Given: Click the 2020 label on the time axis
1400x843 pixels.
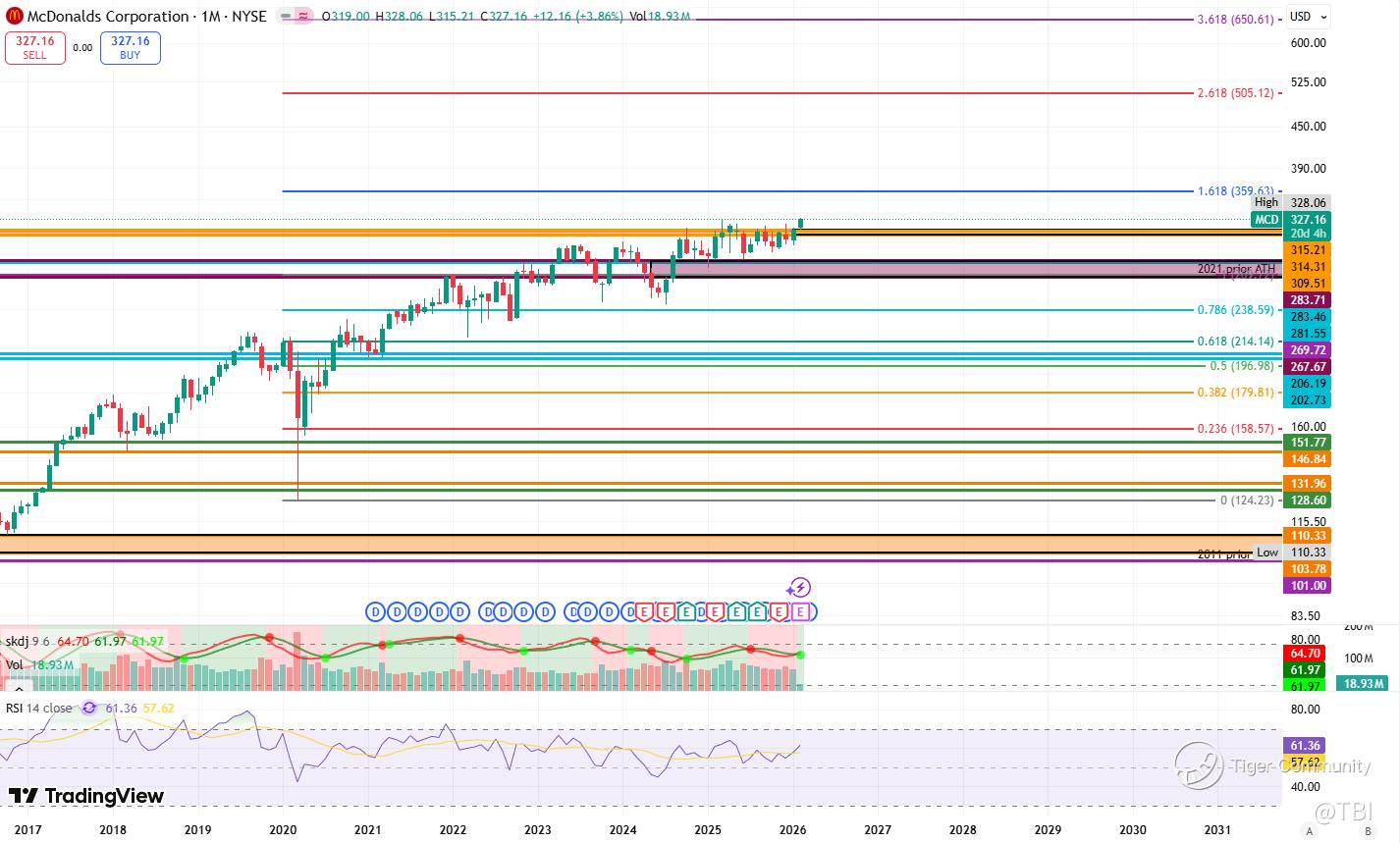Looking at the screenshot, I should [x=283, y=829].
